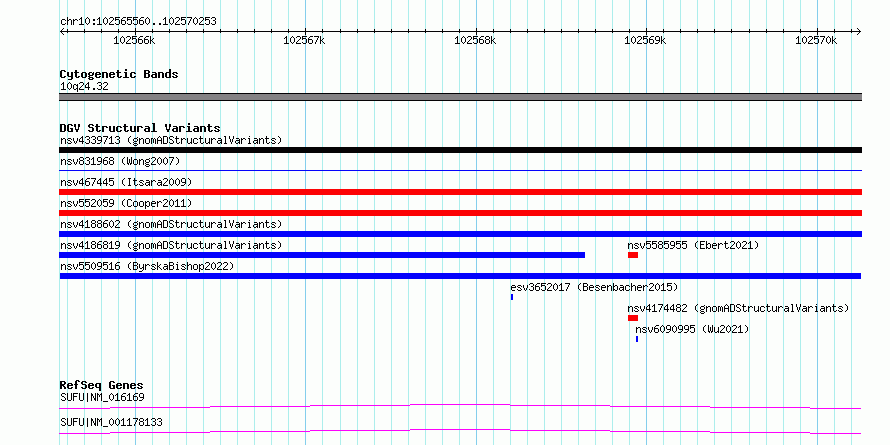Viewport: 890px width, 445px height.
Task: Click the 102570k ruler tick label
Action: tap(816, 40)
